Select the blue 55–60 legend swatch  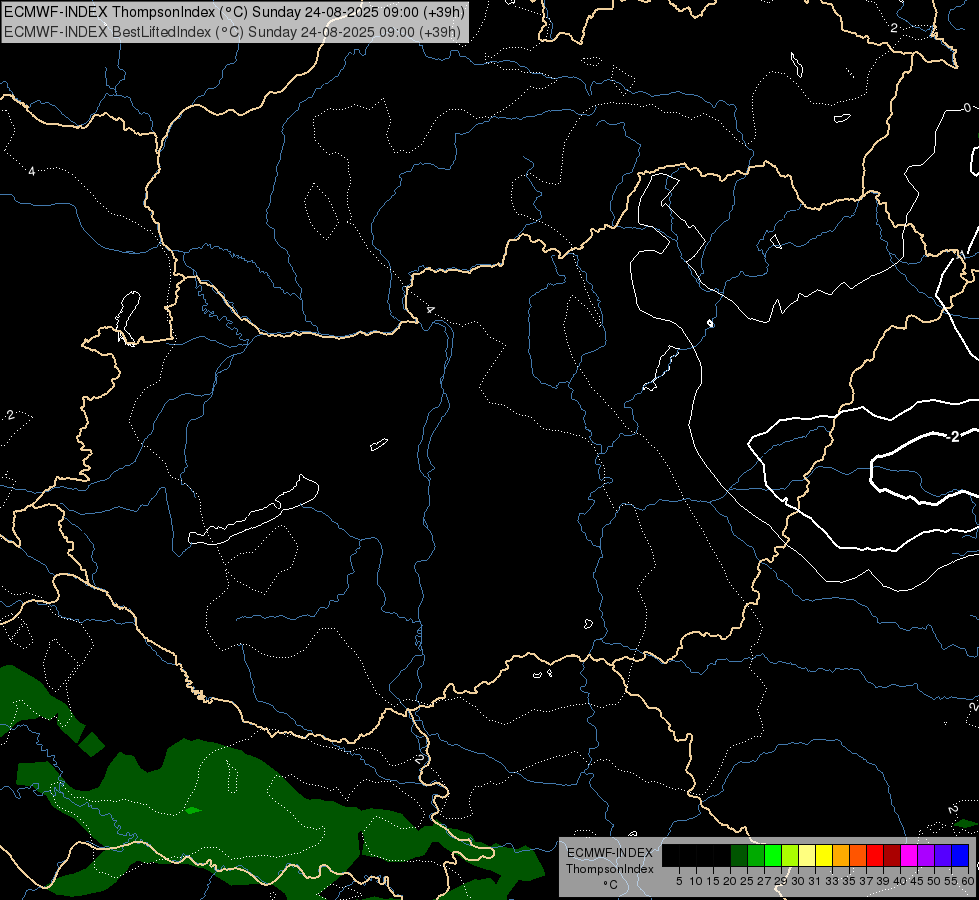point(960,855)
